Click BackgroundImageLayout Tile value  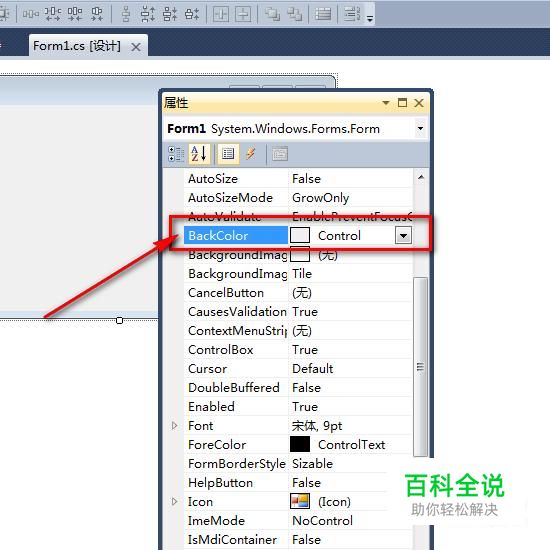[302, 274]
